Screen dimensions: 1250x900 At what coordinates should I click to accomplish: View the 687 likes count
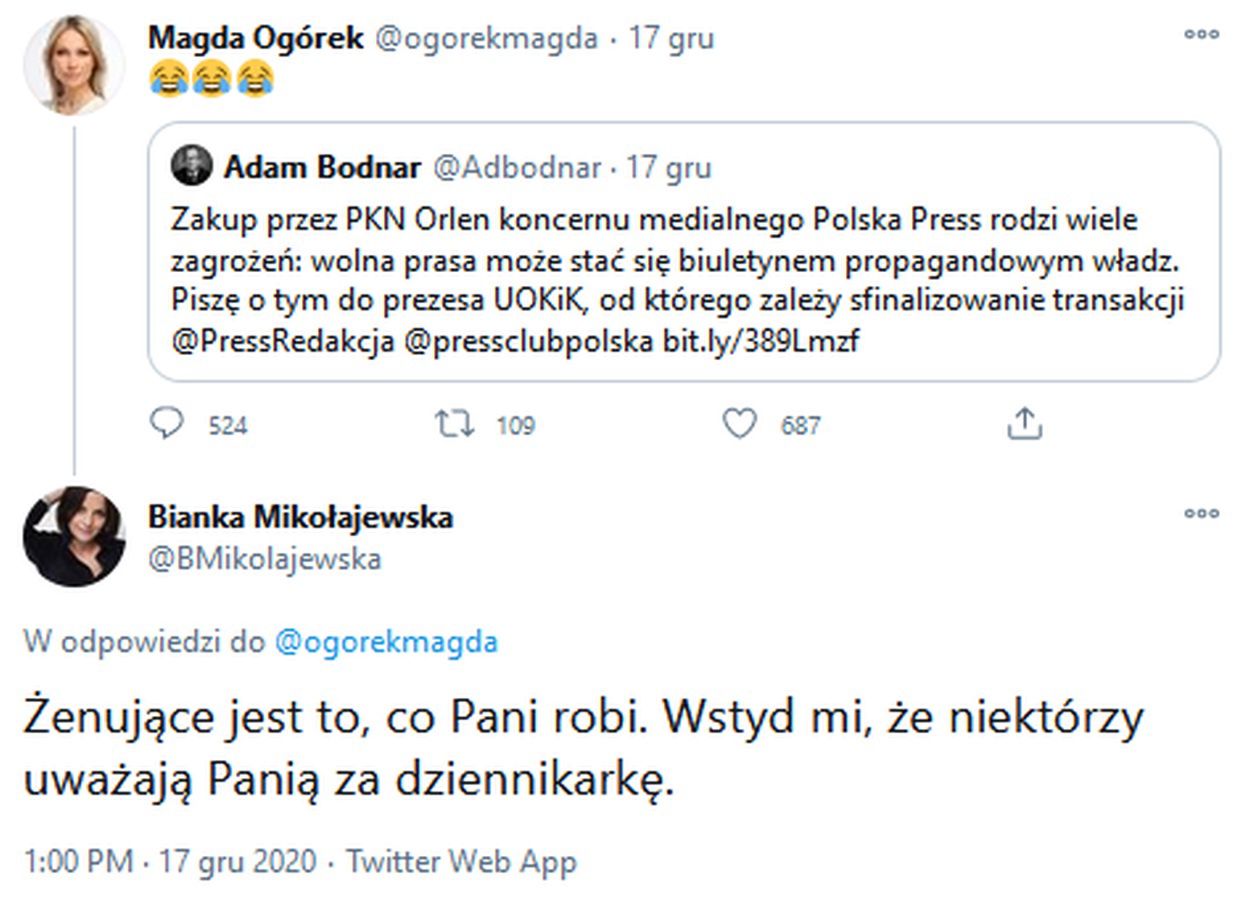point(800,426)
